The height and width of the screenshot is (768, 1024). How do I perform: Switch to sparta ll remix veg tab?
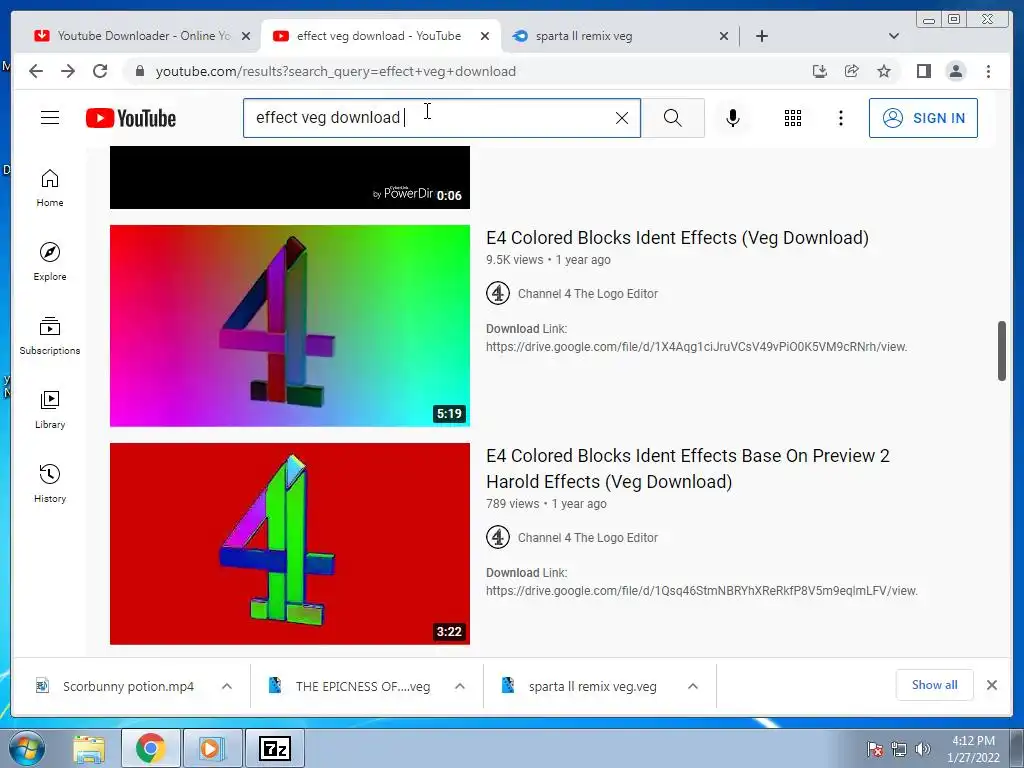[x=620, y=36]
